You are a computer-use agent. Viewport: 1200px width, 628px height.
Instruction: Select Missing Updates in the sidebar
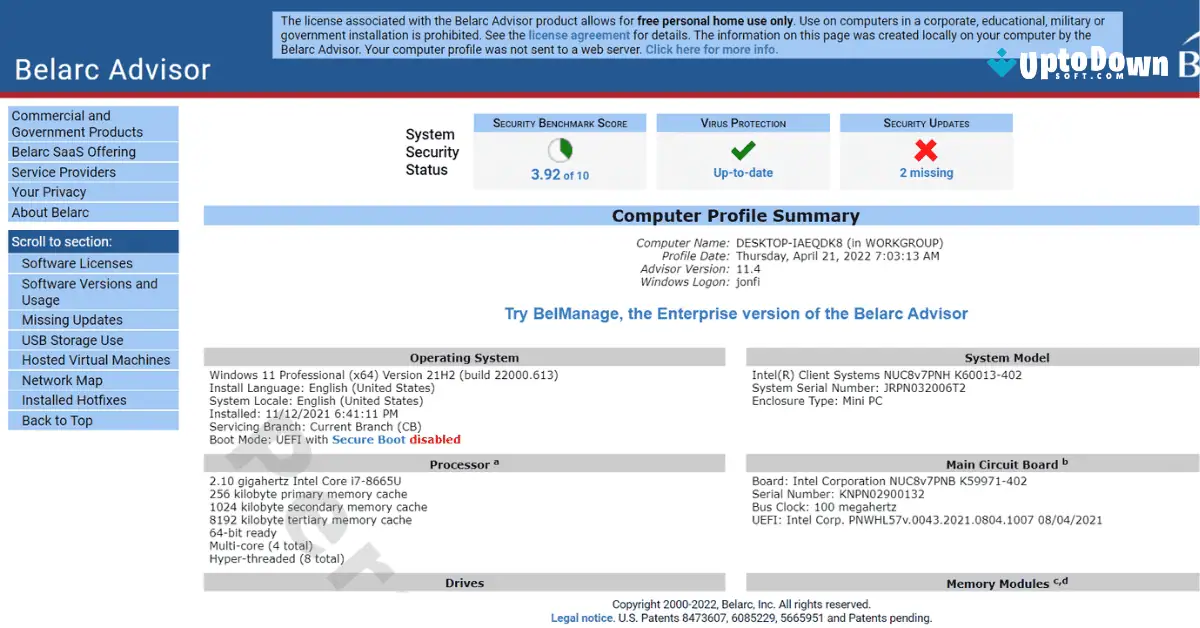[74, 319]
